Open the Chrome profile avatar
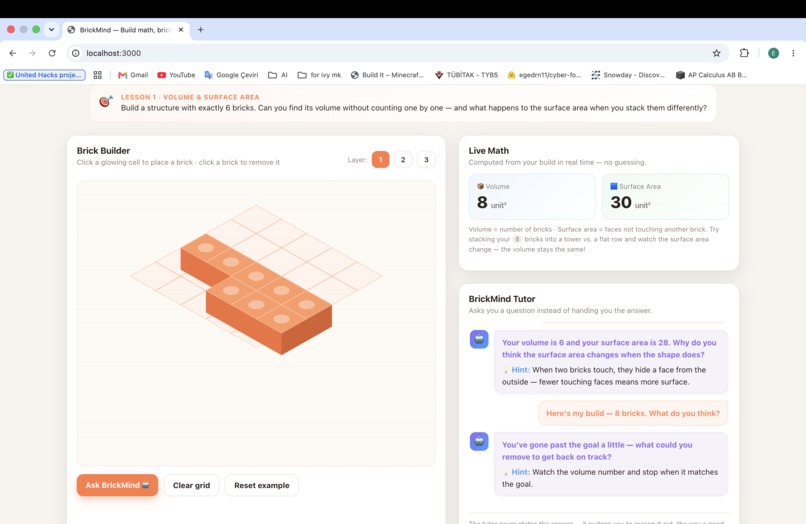 (x=773, y=53)
